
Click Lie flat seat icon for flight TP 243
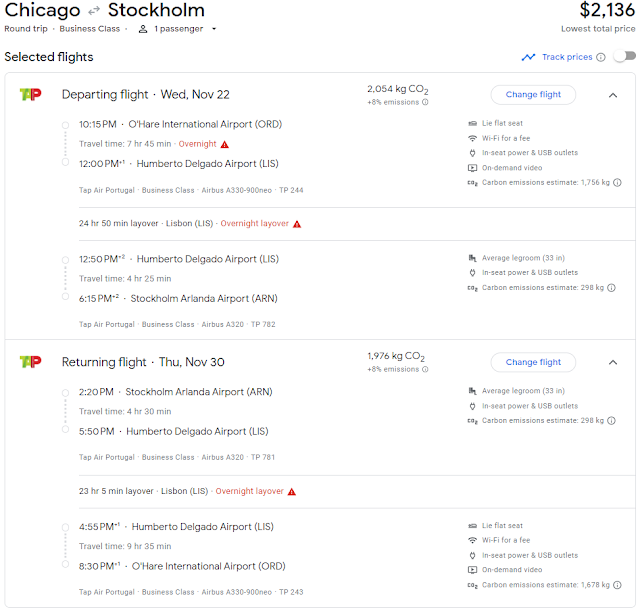click(x=472, y=526)
